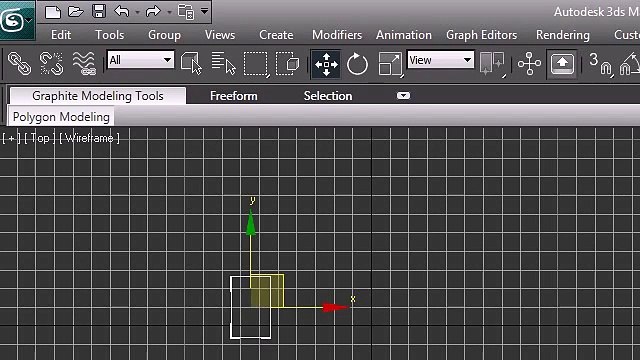Expand the redo history dropdown arrow

[169, 12]
